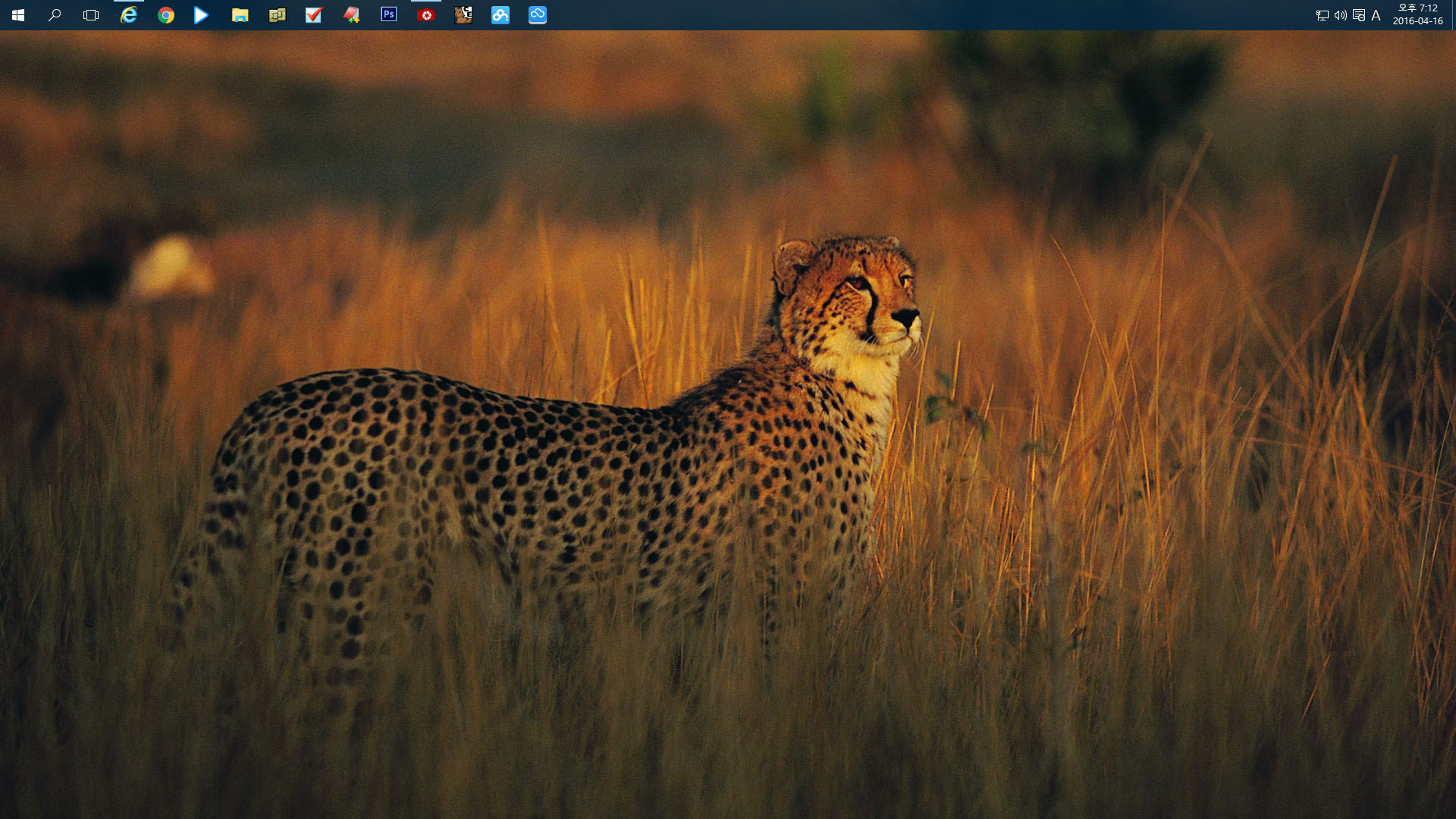1456x819 pixels.
Task: Open File Explorer from the taskbar
Action: pyautogui.click(x=240, y=15)
